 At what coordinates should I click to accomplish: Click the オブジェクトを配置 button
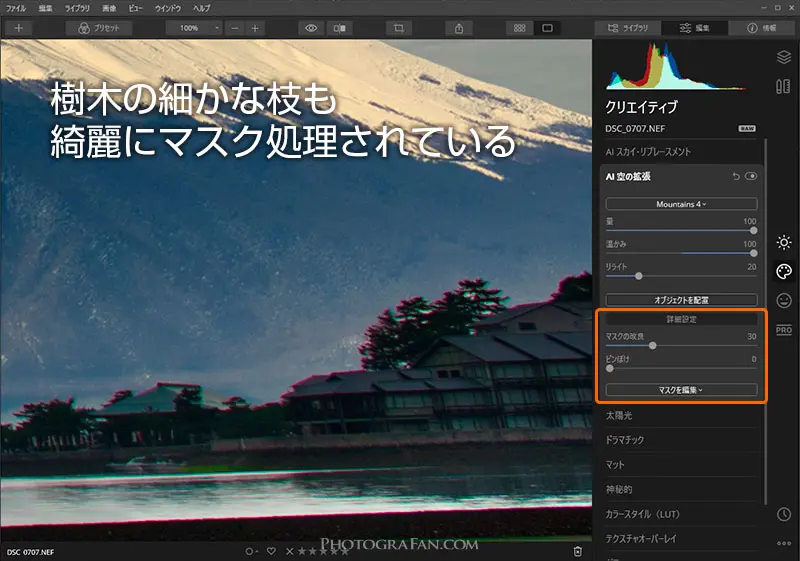click(681, 300)
